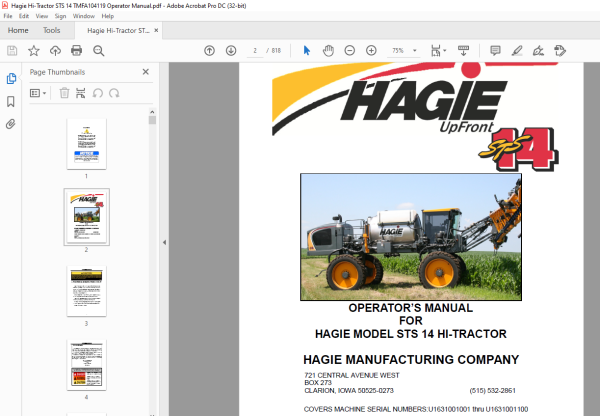This screenshot has width=600, height=416.
Task: Close the Page Thumbnails panel
Action: (145, 72)
